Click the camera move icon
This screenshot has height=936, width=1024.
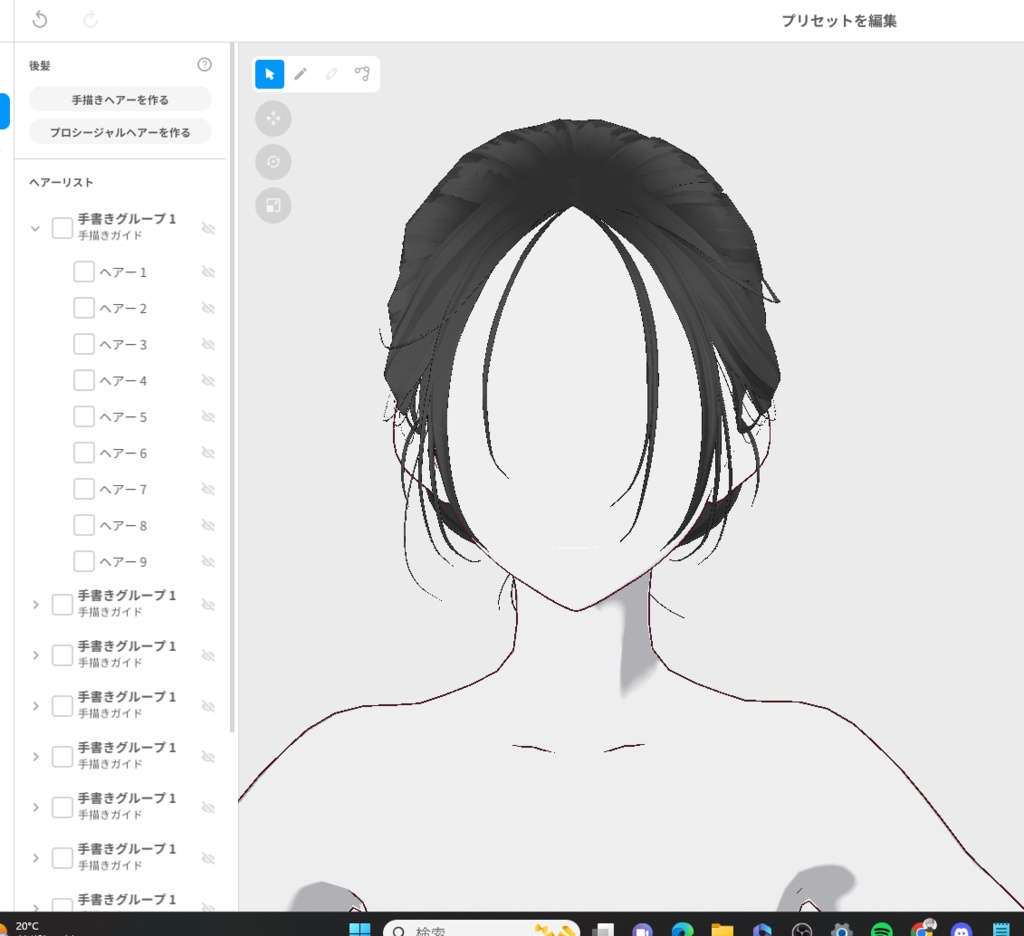pyautogui.click(x=273, y=118)
